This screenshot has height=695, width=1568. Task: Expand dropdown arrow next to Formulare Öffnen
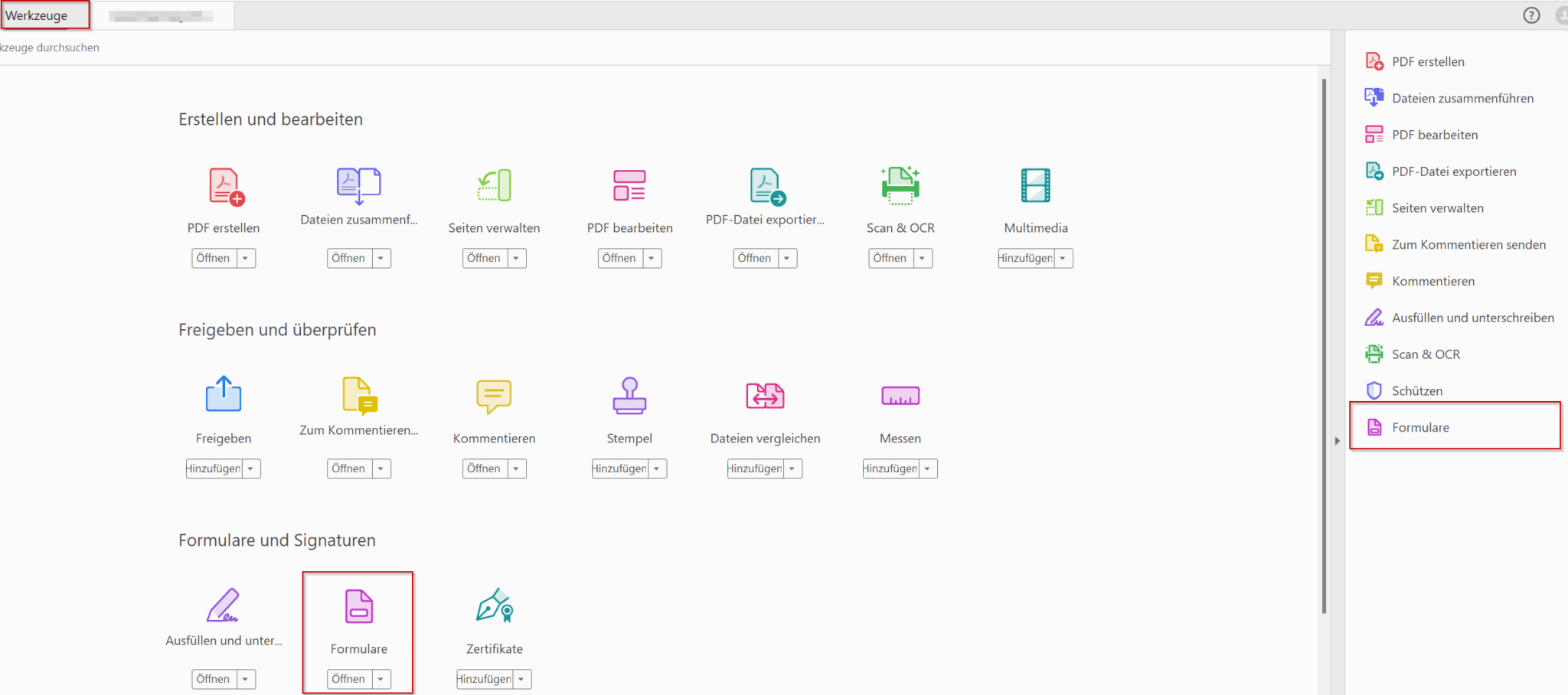pyautogui.click(x=381, y=679)
